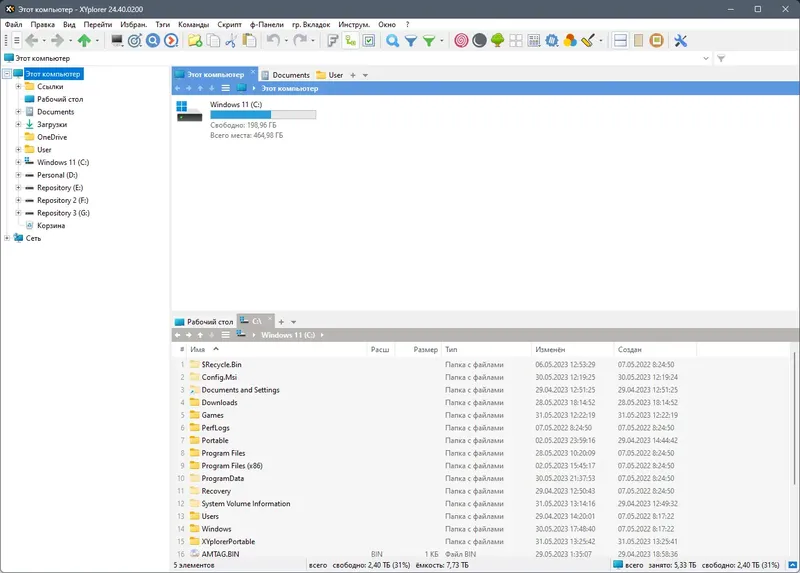Toggle the green filter funnel button
800x573 pixels.
click(429, 40)
